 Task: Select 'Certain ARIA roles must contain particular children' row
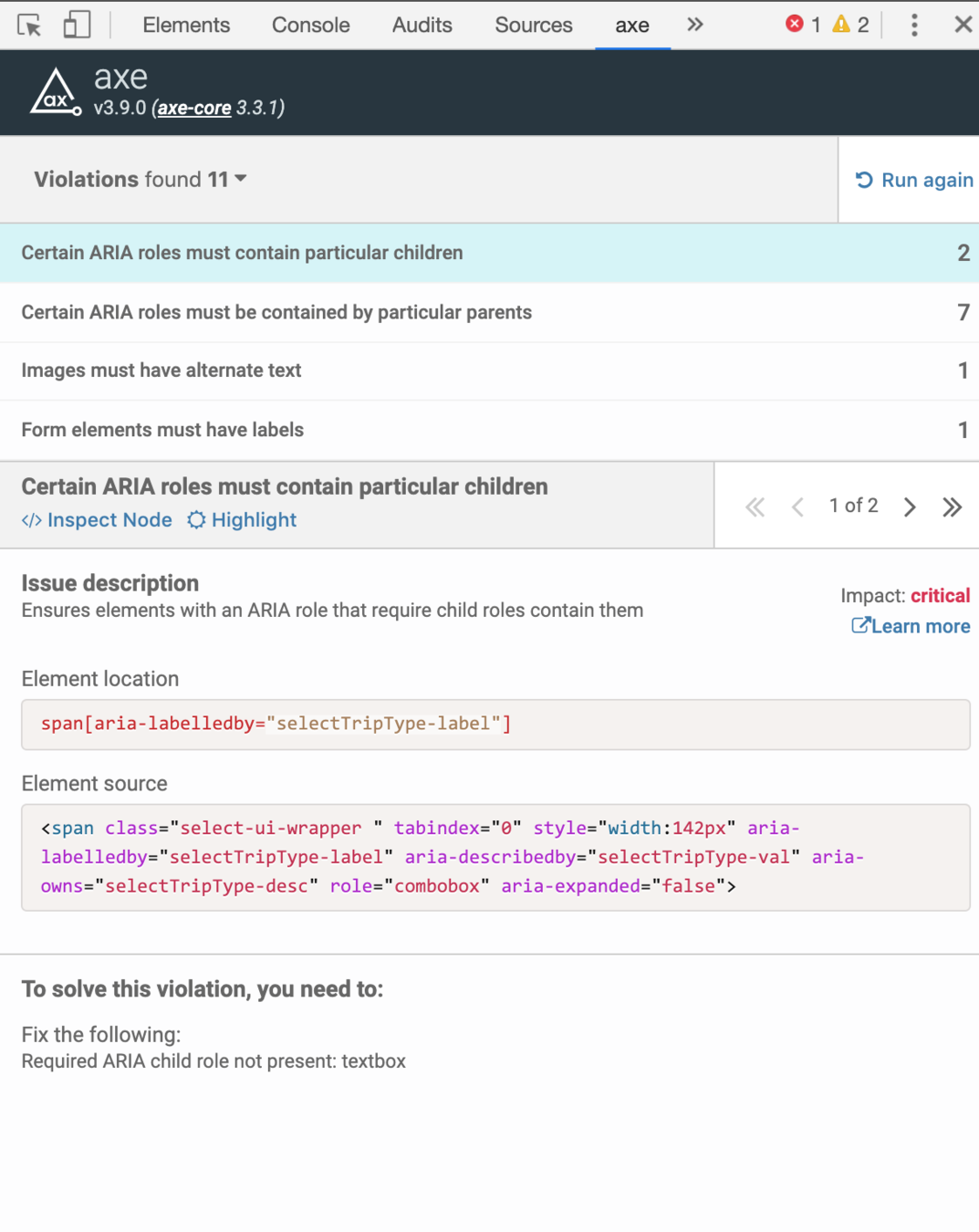coord(489,253)
